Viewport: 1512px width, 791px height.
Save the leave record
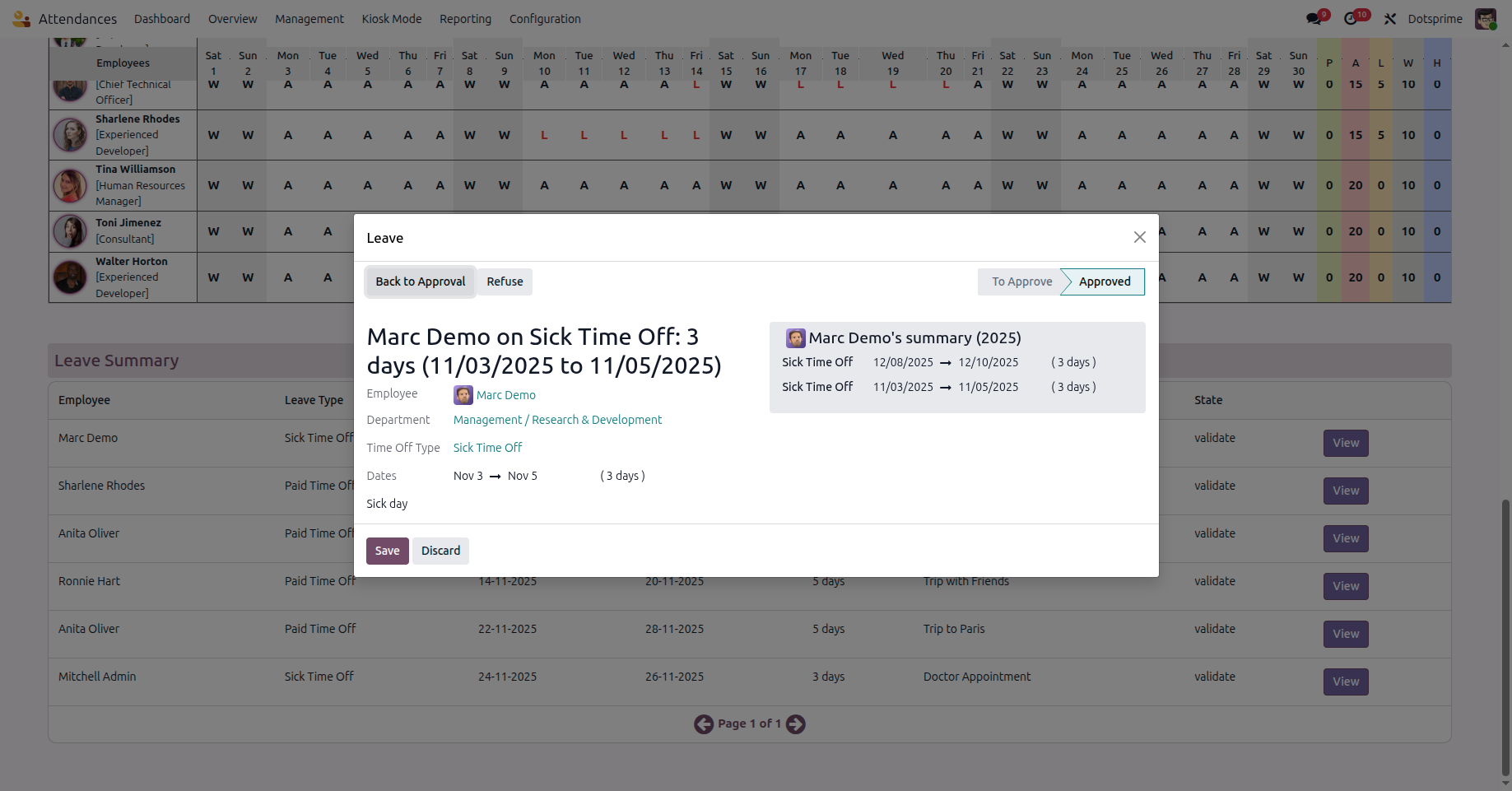point(387,551)
